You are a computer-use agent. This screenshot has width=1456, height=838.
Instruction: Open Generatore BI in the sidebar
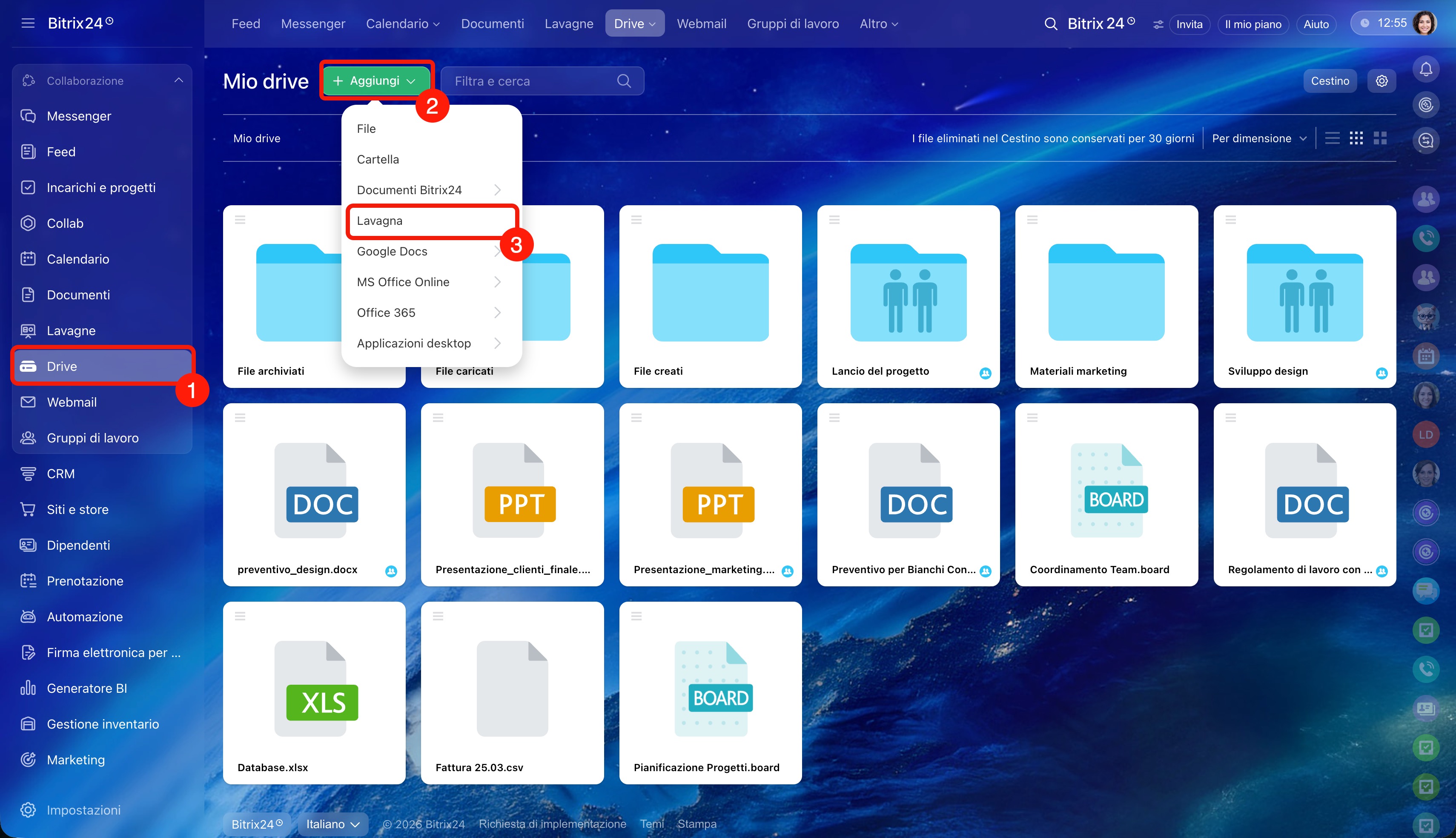103,689
